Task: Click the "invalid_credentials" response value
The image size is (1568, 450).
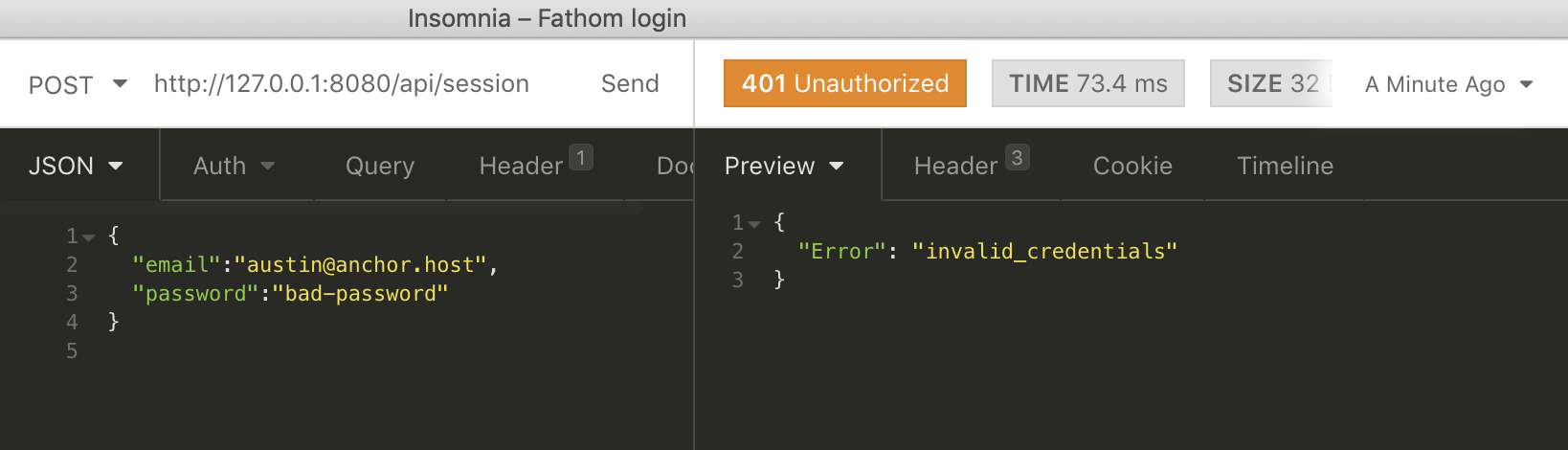Action: pos(1044,251)
